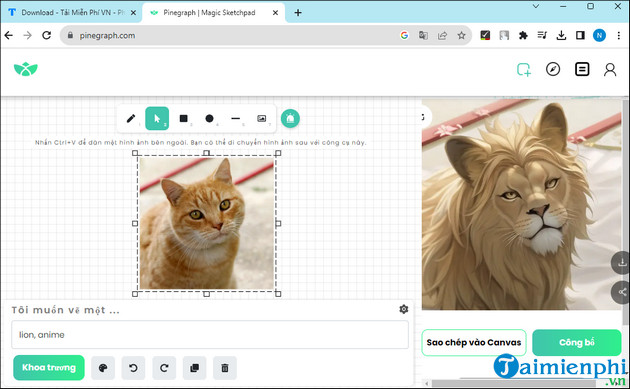The image size is (630, 389).
Task: Click the Công bố publish button
Action: [577, 342]
